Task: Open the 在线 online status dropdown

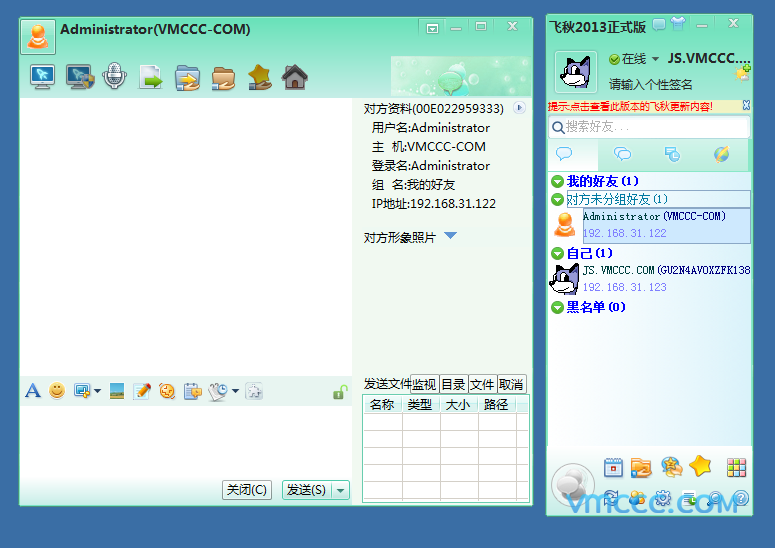Action: click(655, 60)
